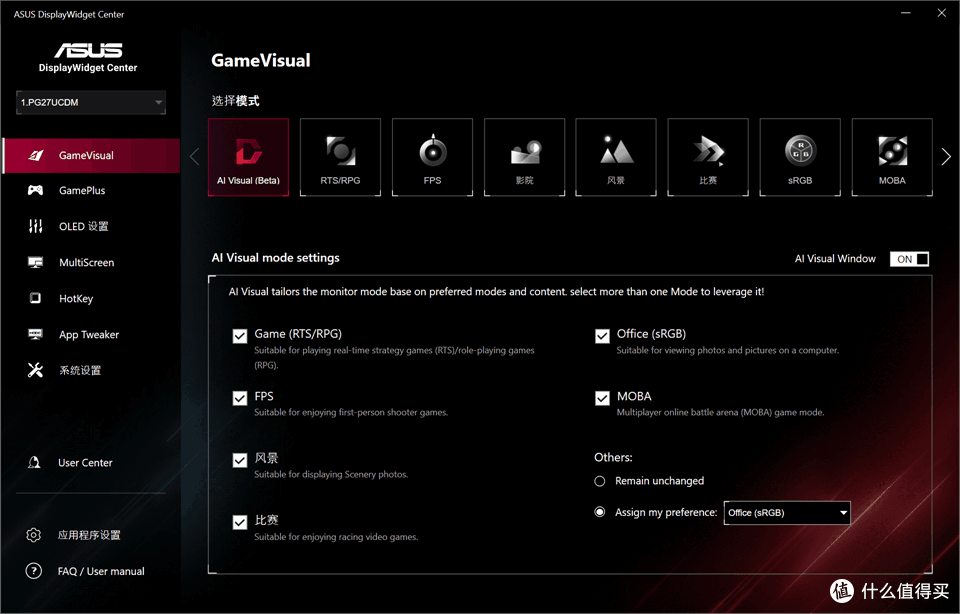
Task: Click the MultiScreen monitor icon
Action: (36, 263)
